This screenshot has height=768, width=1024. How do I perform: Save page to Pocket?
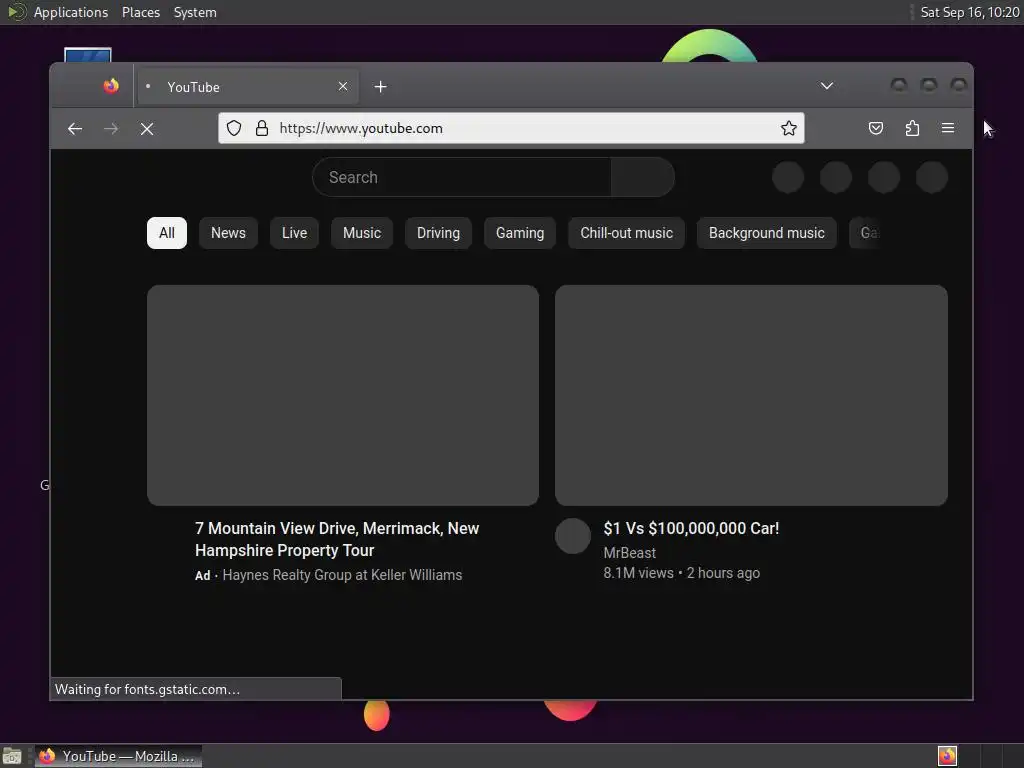pyautogui.click(x=876, y=128)
